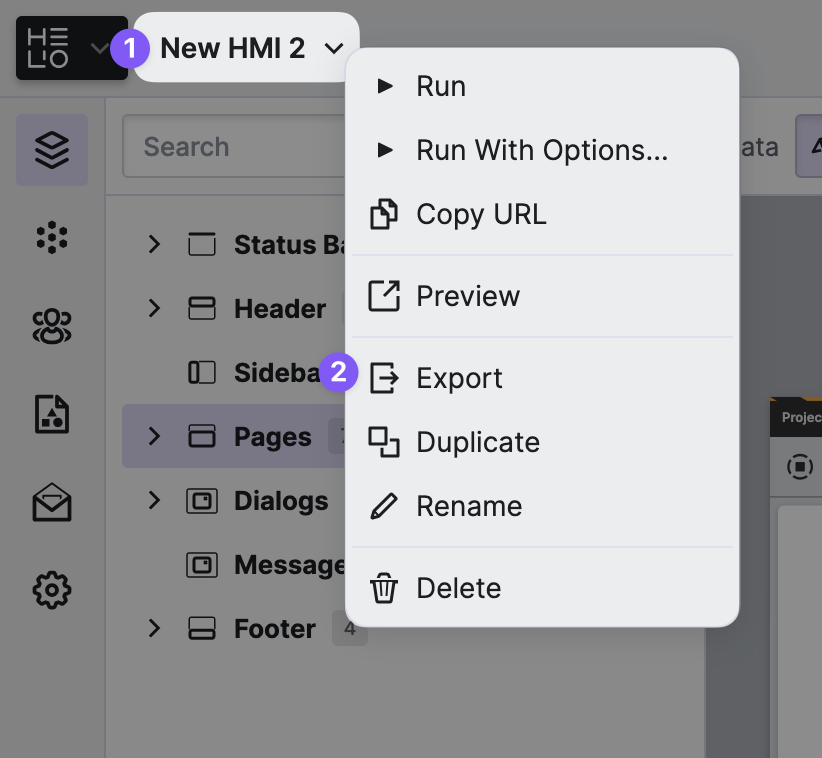The image size is (822, 758).
Task: Select Run from the project menu
Action: click(x=441, y=87)
